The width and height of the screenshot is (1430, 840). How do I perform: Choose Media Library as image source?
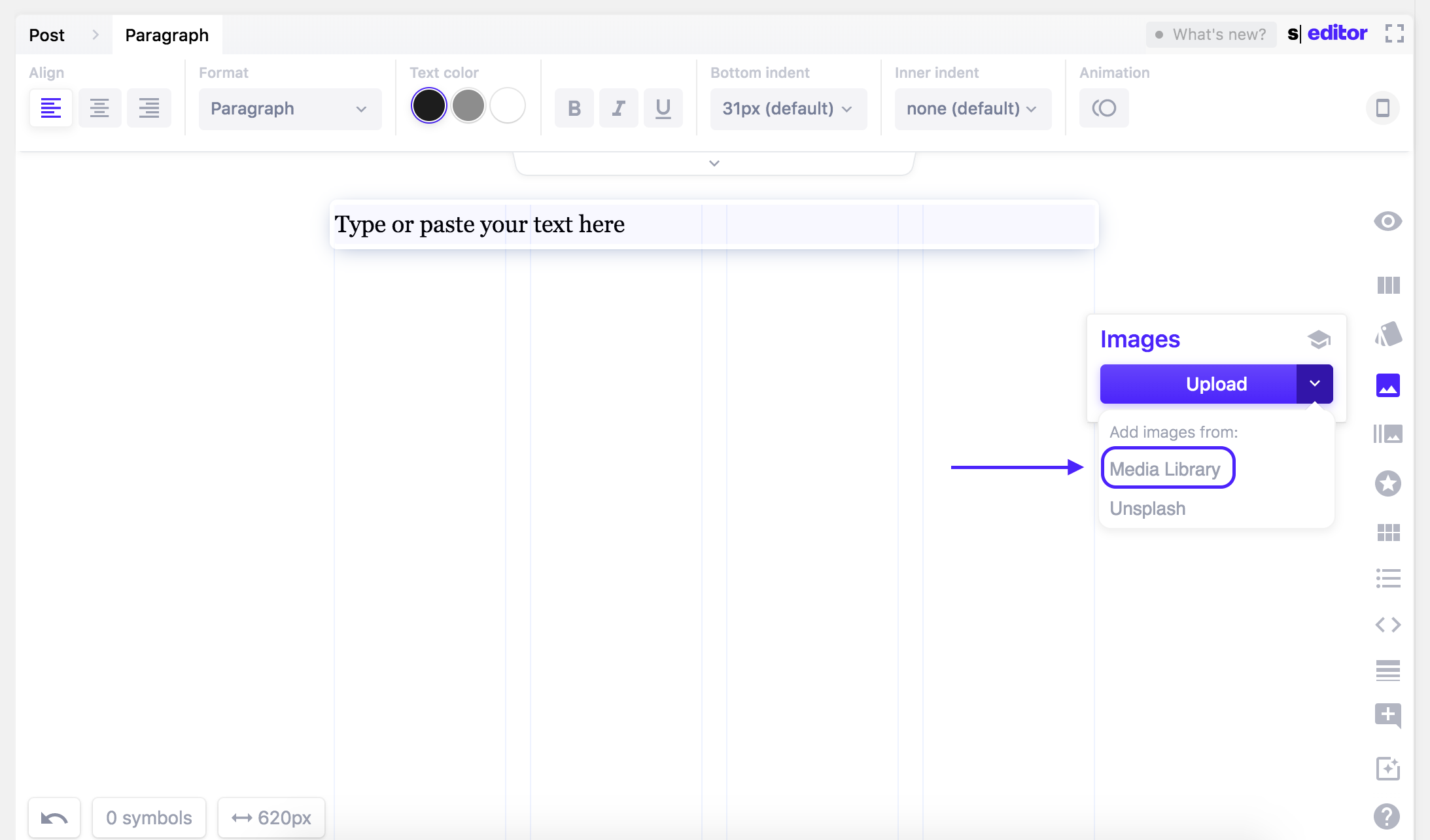pyautogui.click(x=1167, y=468)
